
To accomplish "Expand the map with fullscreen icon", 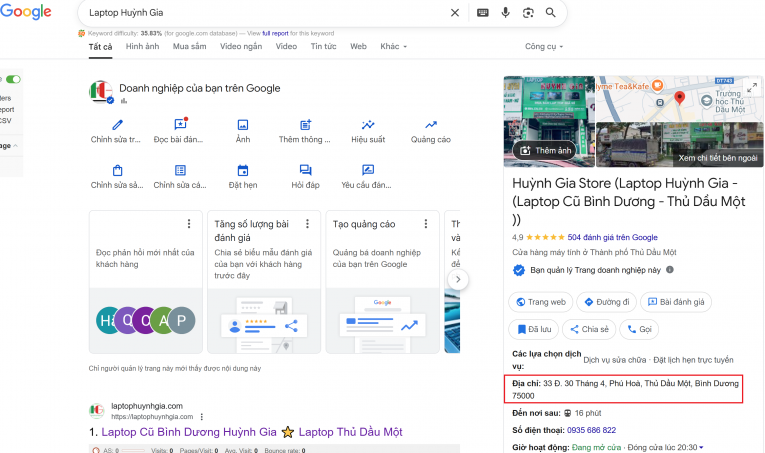I will click(x=752, y=88).
